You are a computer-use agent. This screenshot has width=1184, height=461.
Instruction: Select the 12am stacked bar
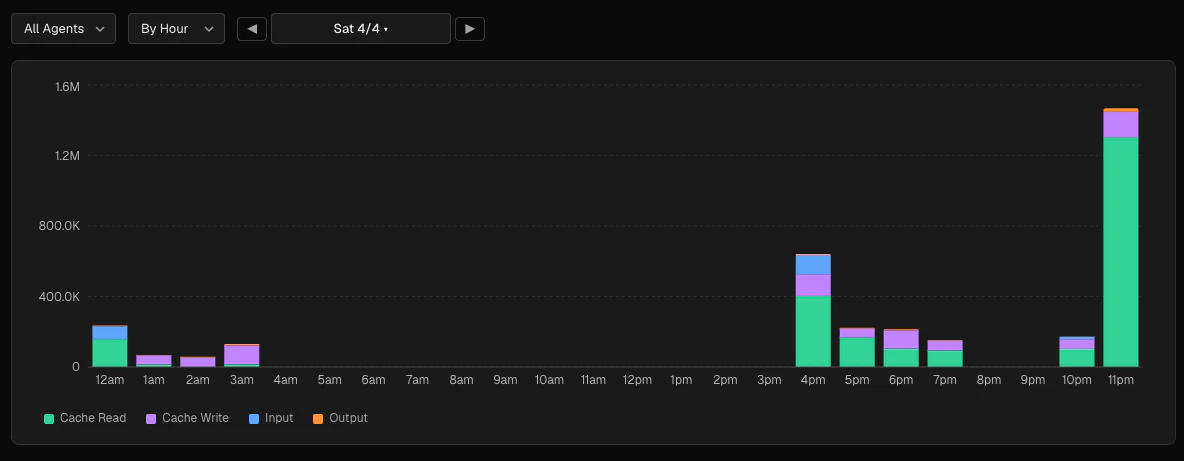(x=109, y=346)
